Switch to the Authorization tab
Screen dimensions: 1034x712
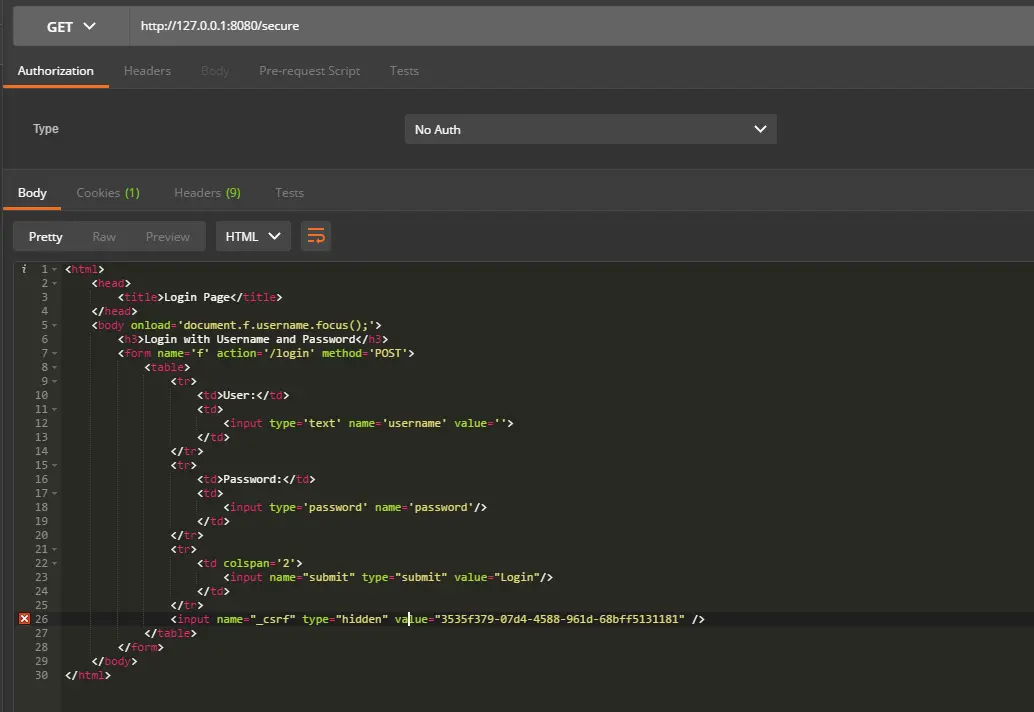click(x=55, y=71)
